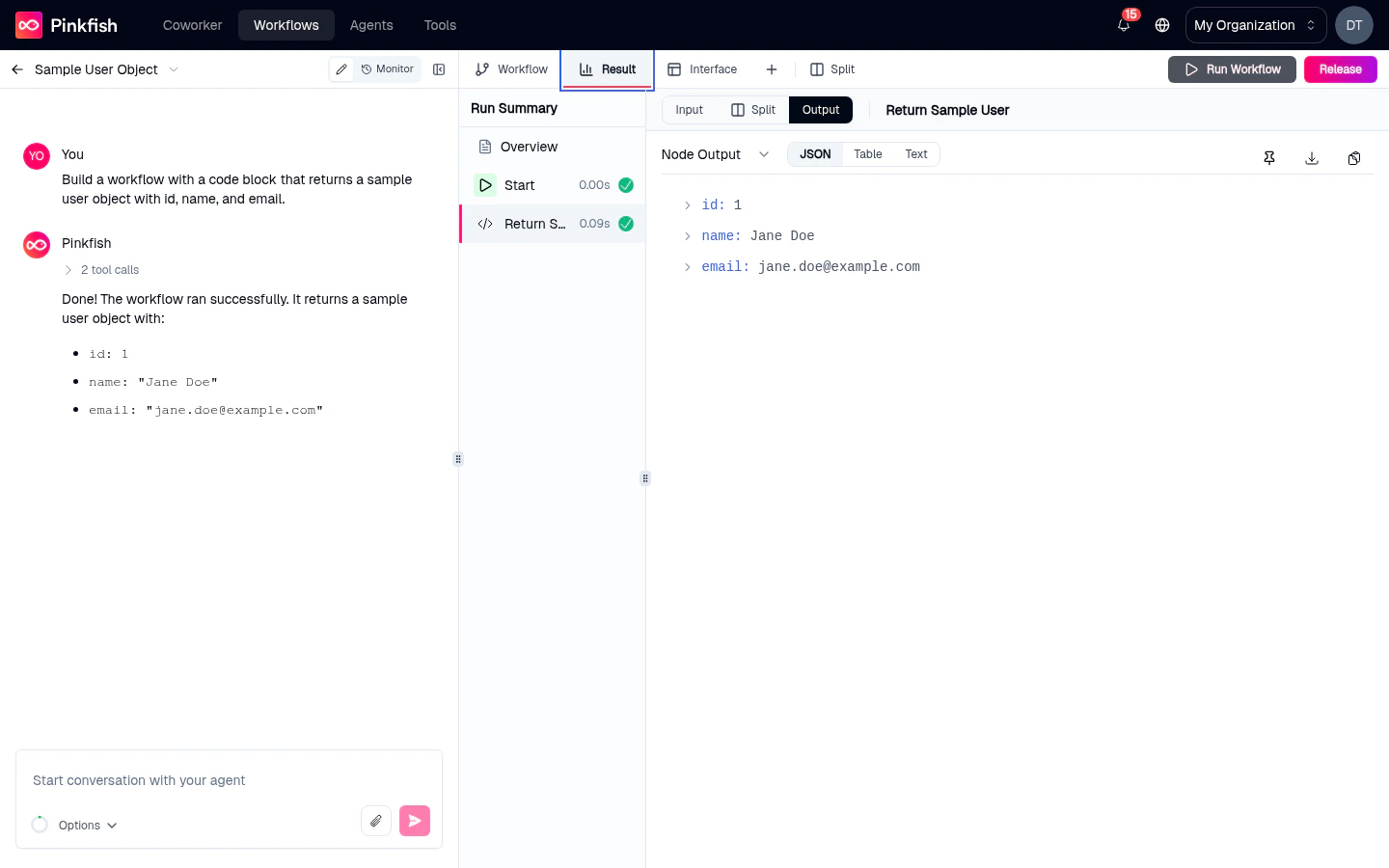
Task: Toggle Monitor mode in the header
Action: (x=387, y=69)
